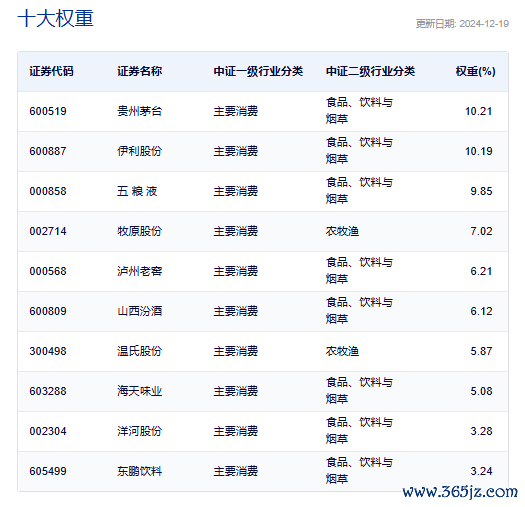
Task: Click weight value 7.02
Action: click(481, 231)
